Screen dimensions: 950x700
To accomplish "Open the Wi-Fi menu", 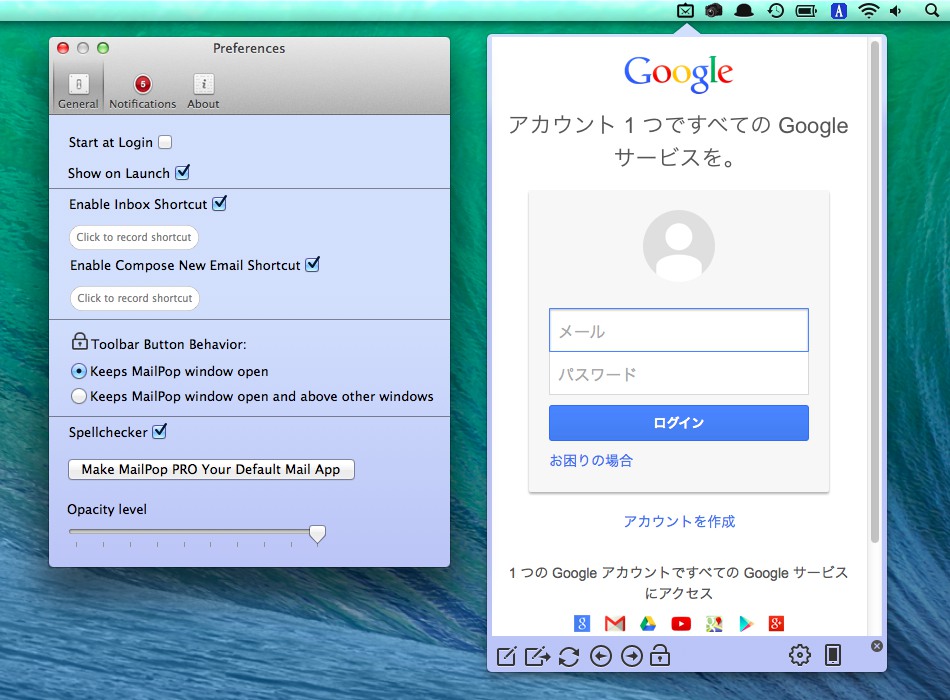I will [869, 10].
